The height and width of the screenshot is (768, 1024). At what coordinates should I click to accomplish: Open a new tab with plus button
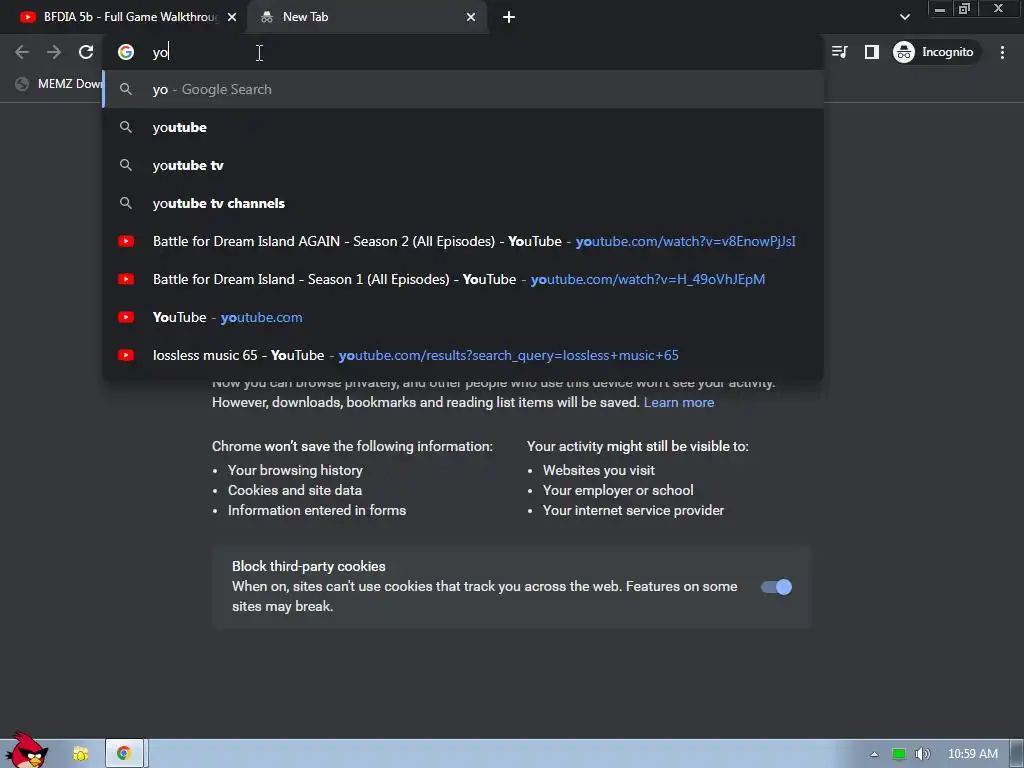pos(509,17)
